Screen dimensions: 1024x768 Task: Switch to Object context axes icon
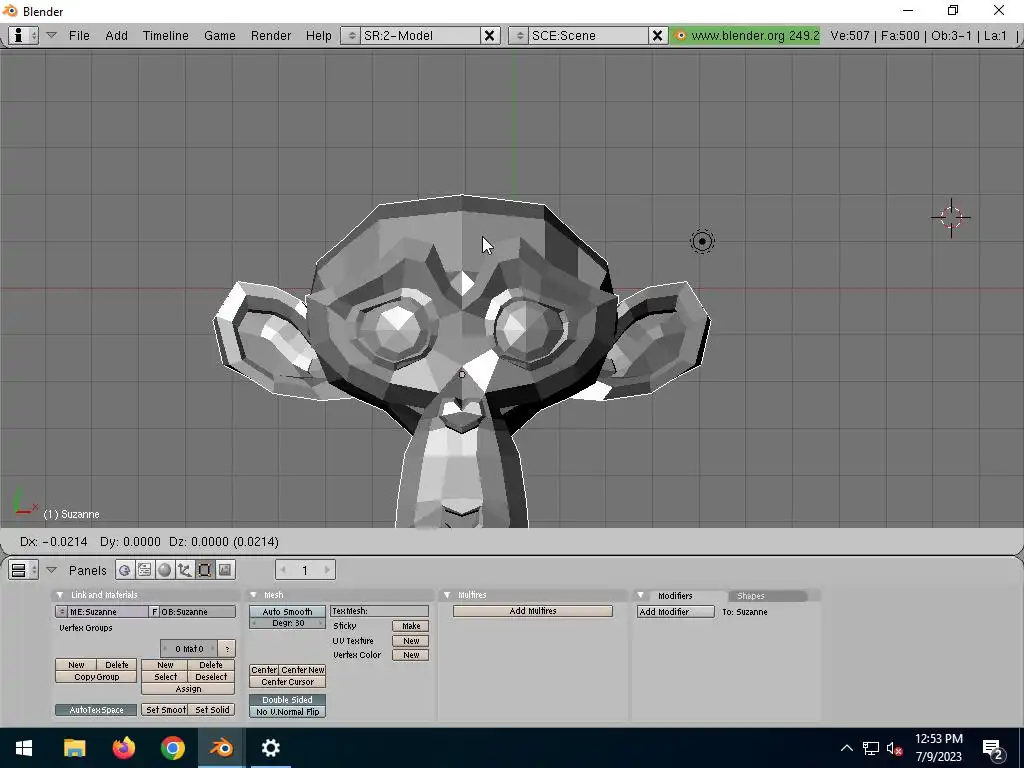coord(184,570)
